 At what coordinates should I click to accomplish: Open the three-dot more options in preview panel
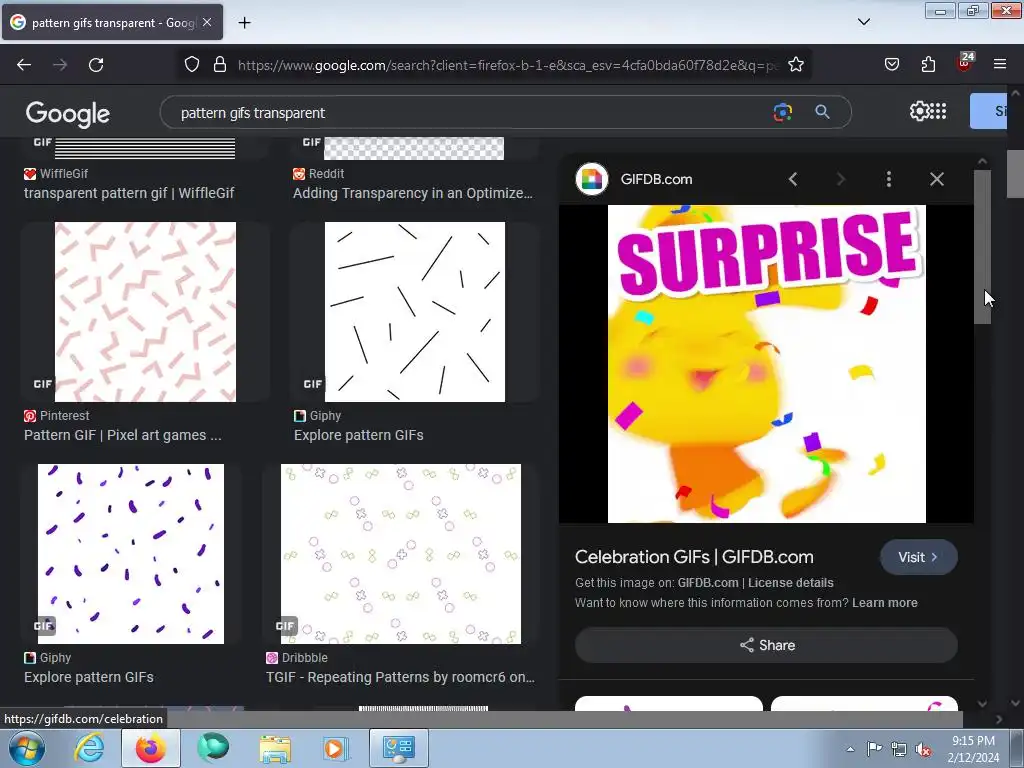[x=889, y=179]
